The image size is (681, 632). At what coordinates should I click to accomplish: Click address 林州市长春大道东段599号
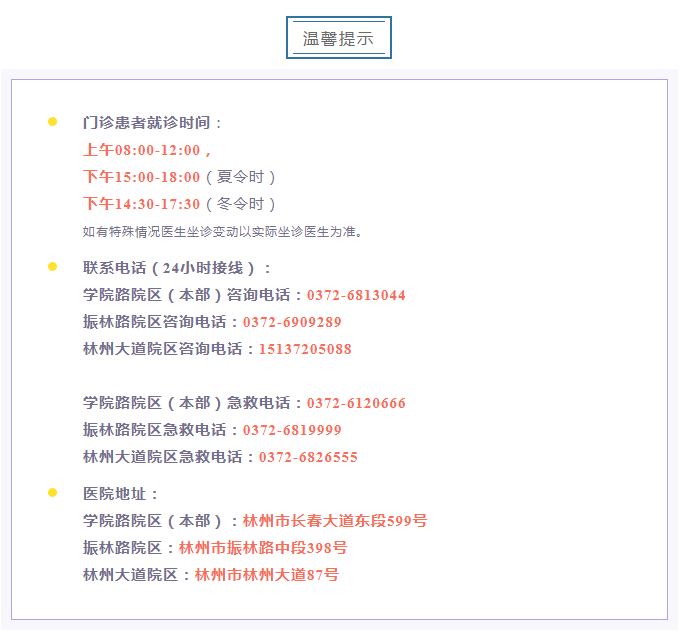coord(335,521)
